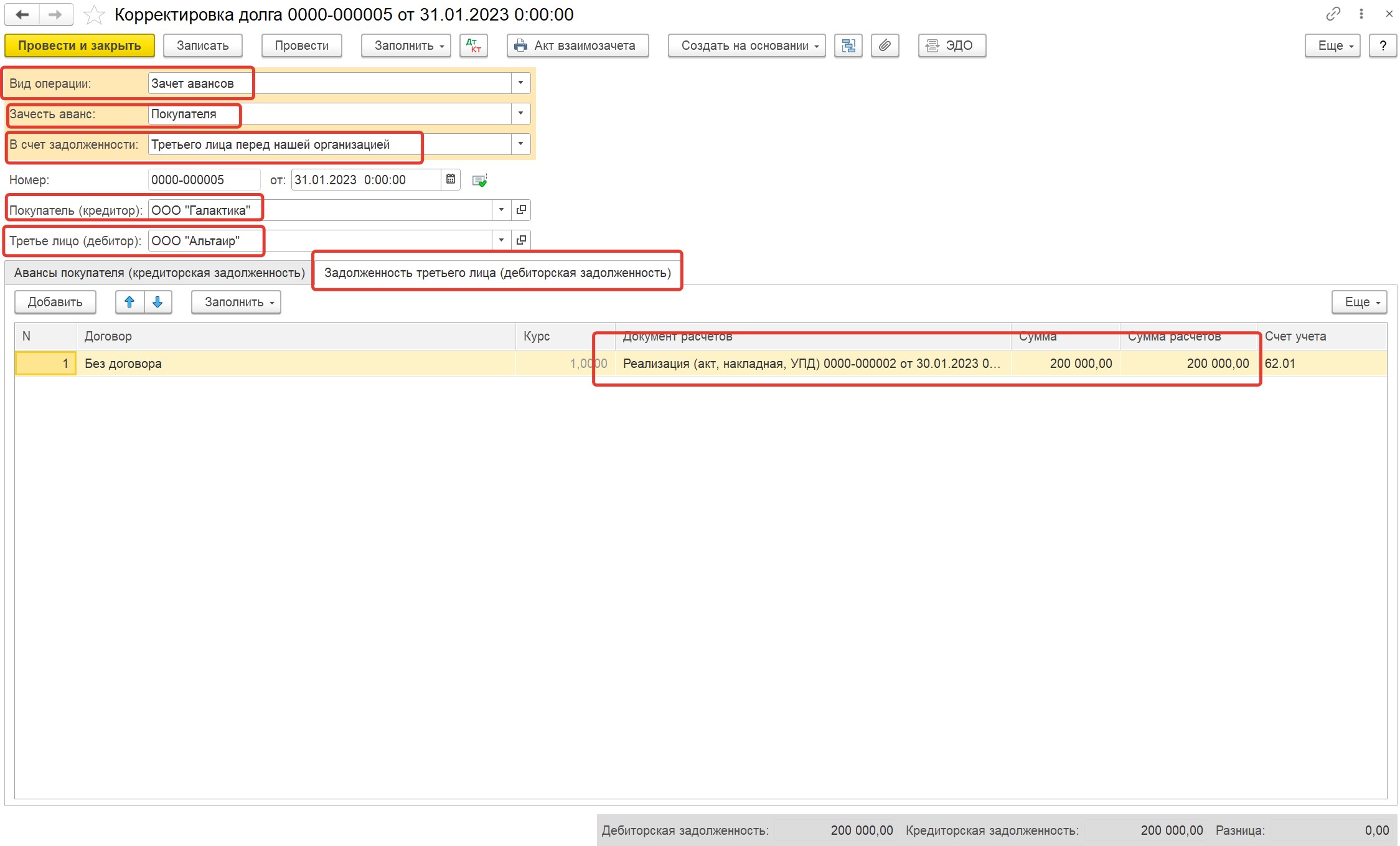
Task: Click ООО "Альтаир" field
Action: (x=320, y=240)
